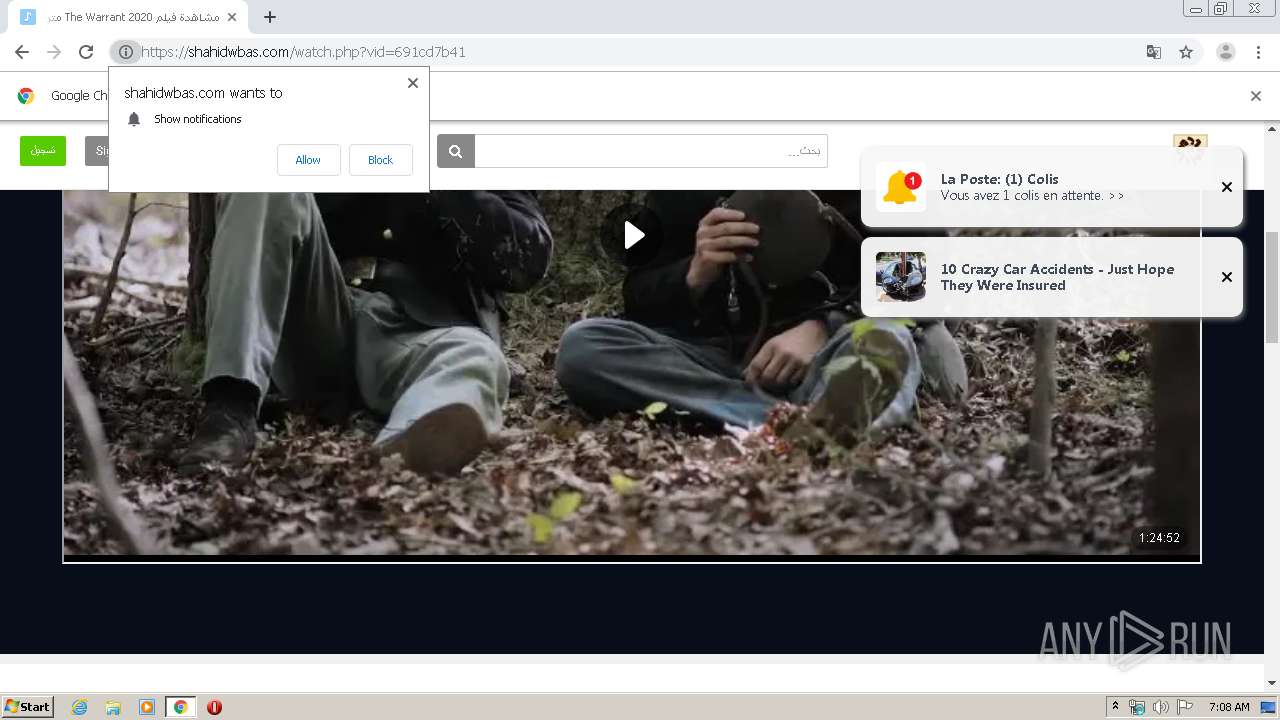Viewport: 1280px width, 720px height.
Task: Click the Translate page icon
Action: tap(1153, 52)
